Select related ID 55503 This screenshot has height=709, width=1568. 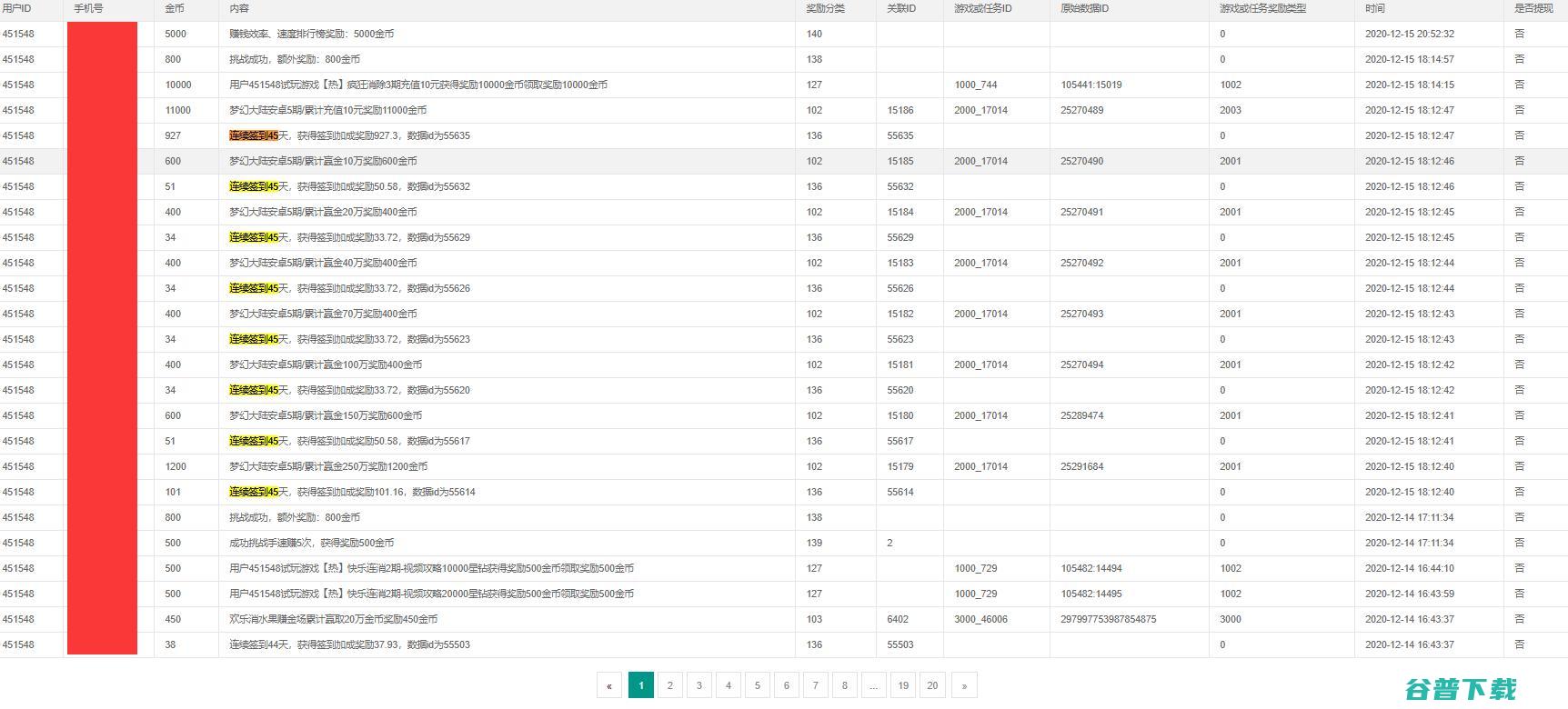[900, 644]
